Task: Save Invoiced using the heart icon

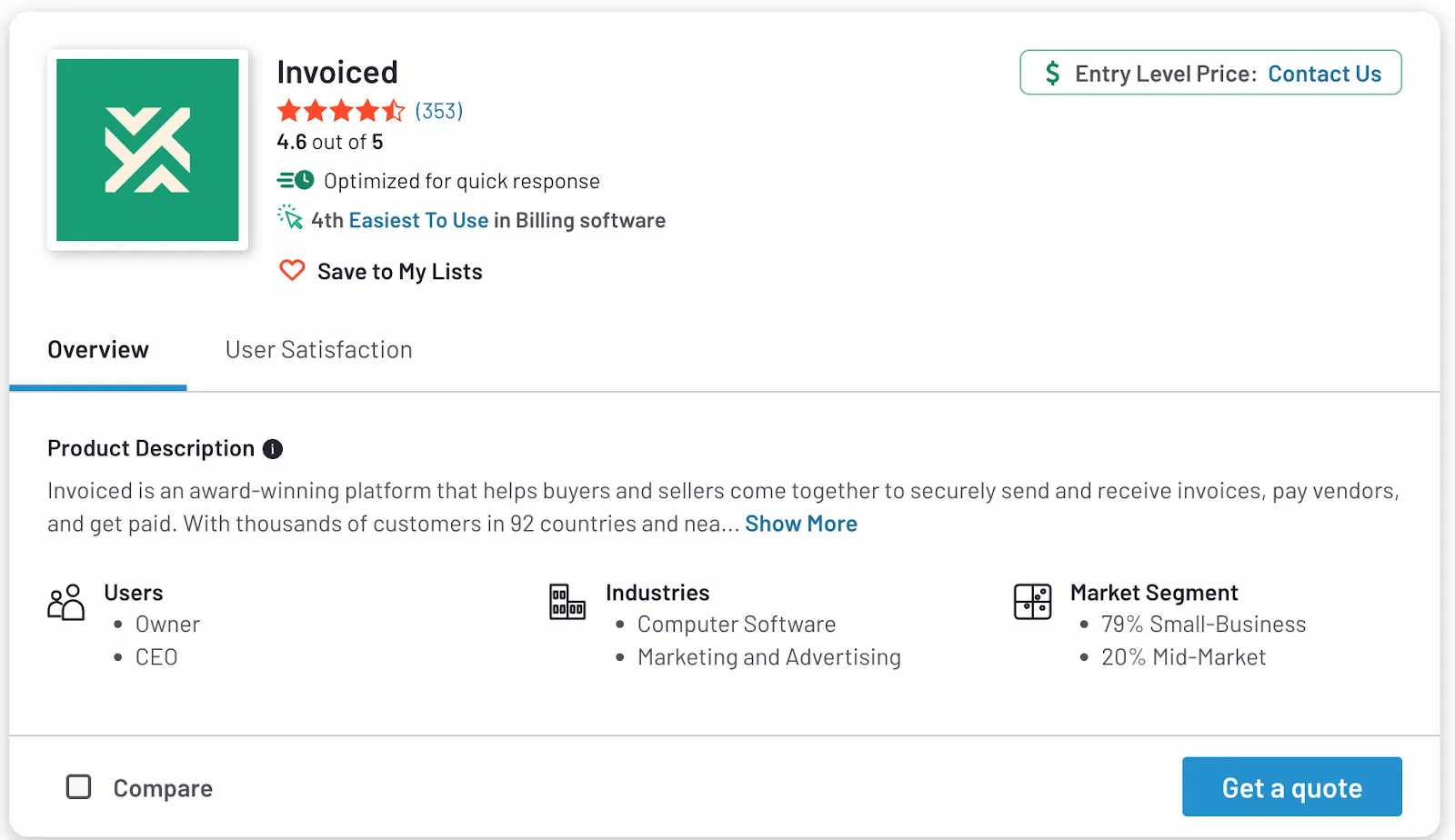Action: coord(291,270)
